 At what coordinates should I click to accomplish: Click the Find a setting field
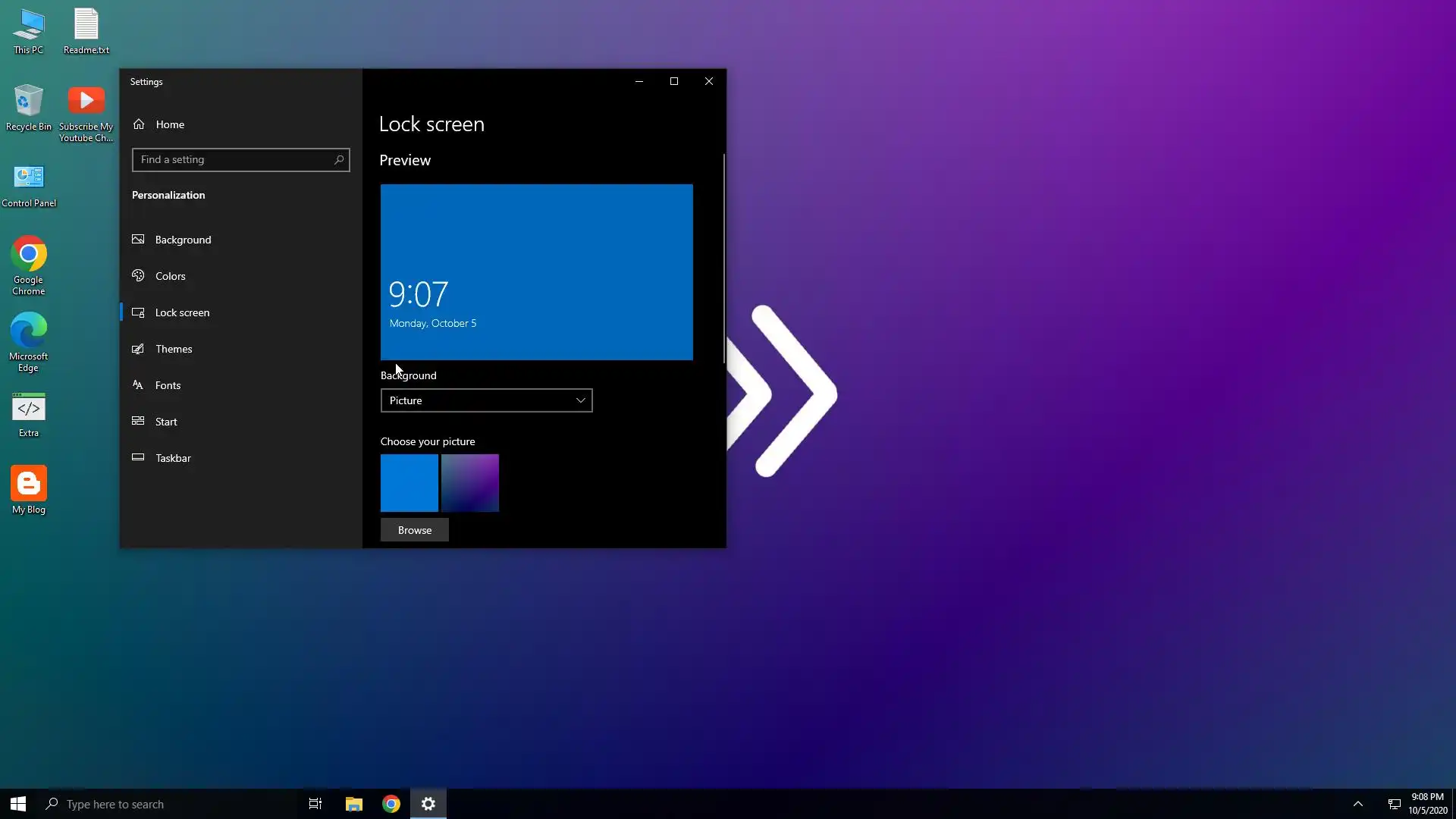[234, 160]
